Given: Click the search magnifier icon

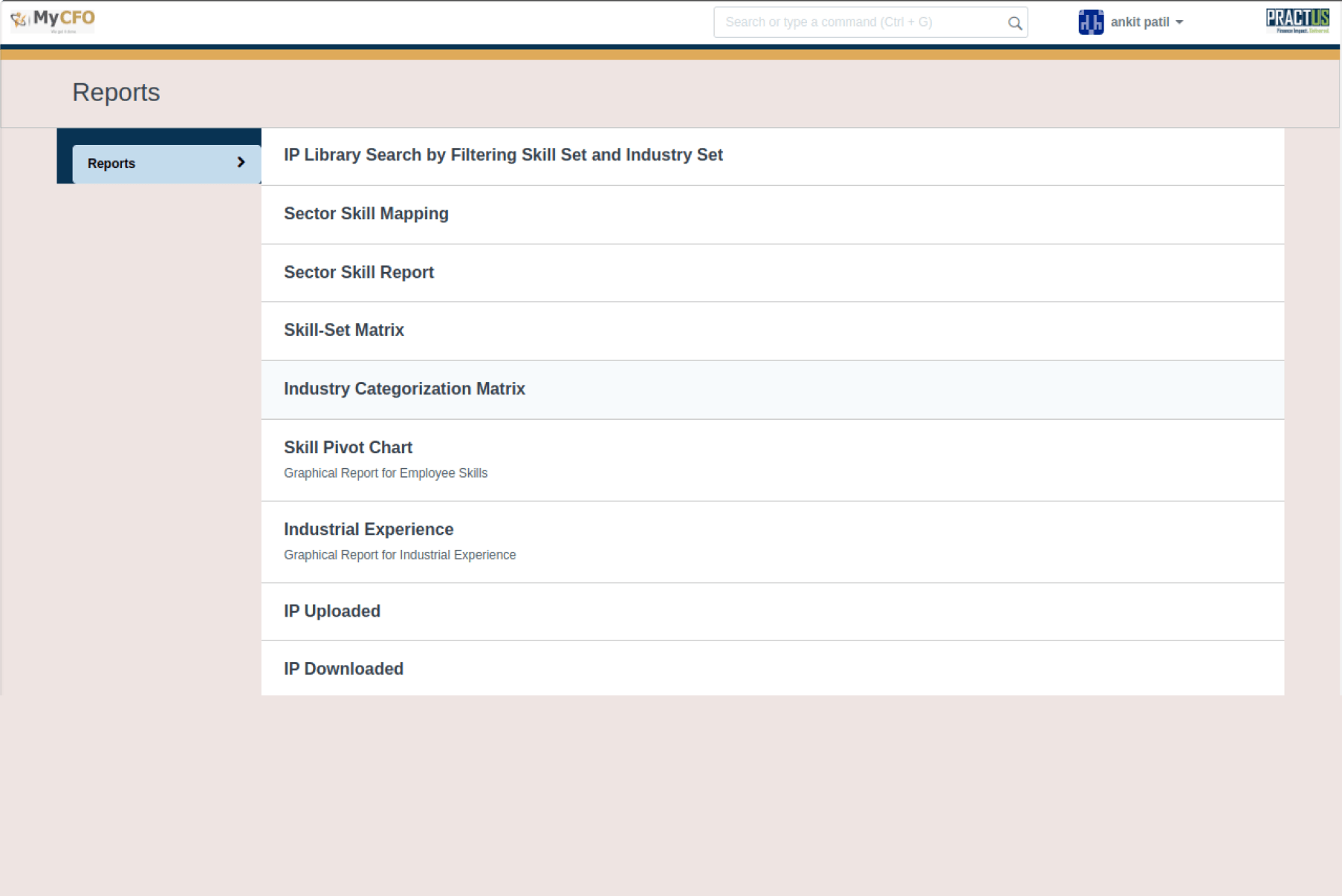Looking at the screenshot, I should 1014,23.
